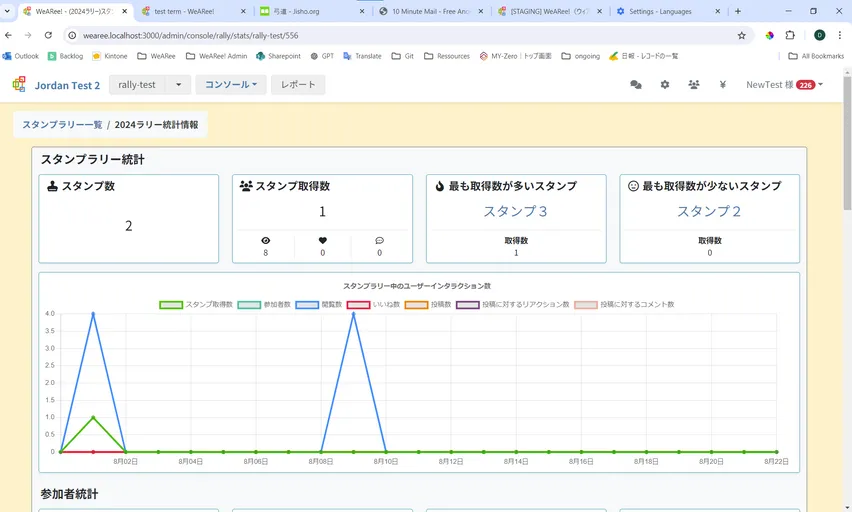Screen dimensions: 852x512
Task: Switch to the 10 Minute Mail tab
Action: pos(430,11)
